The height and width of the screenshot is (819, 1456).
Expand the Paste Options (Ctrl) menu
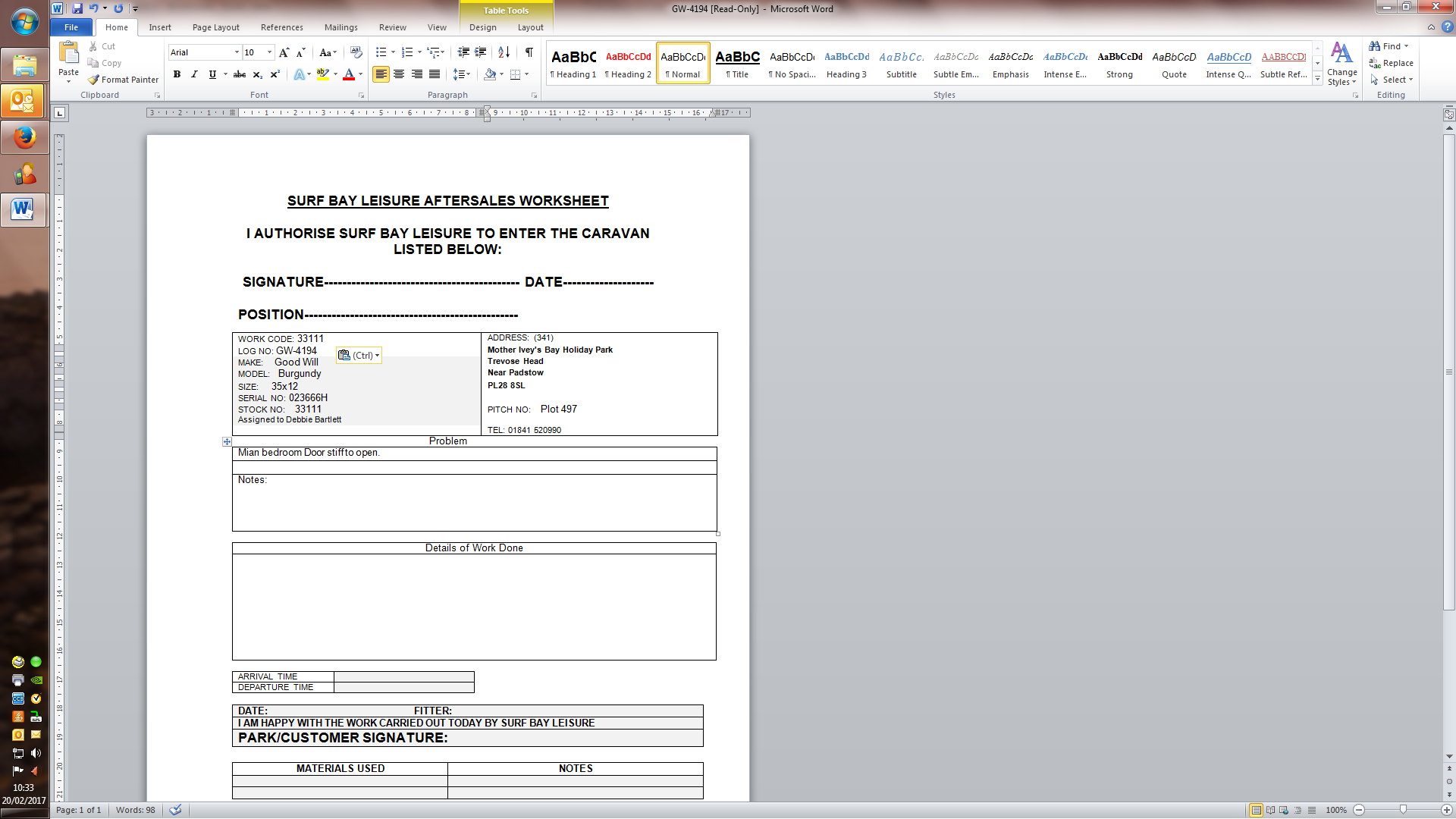(x=359, y=355)
